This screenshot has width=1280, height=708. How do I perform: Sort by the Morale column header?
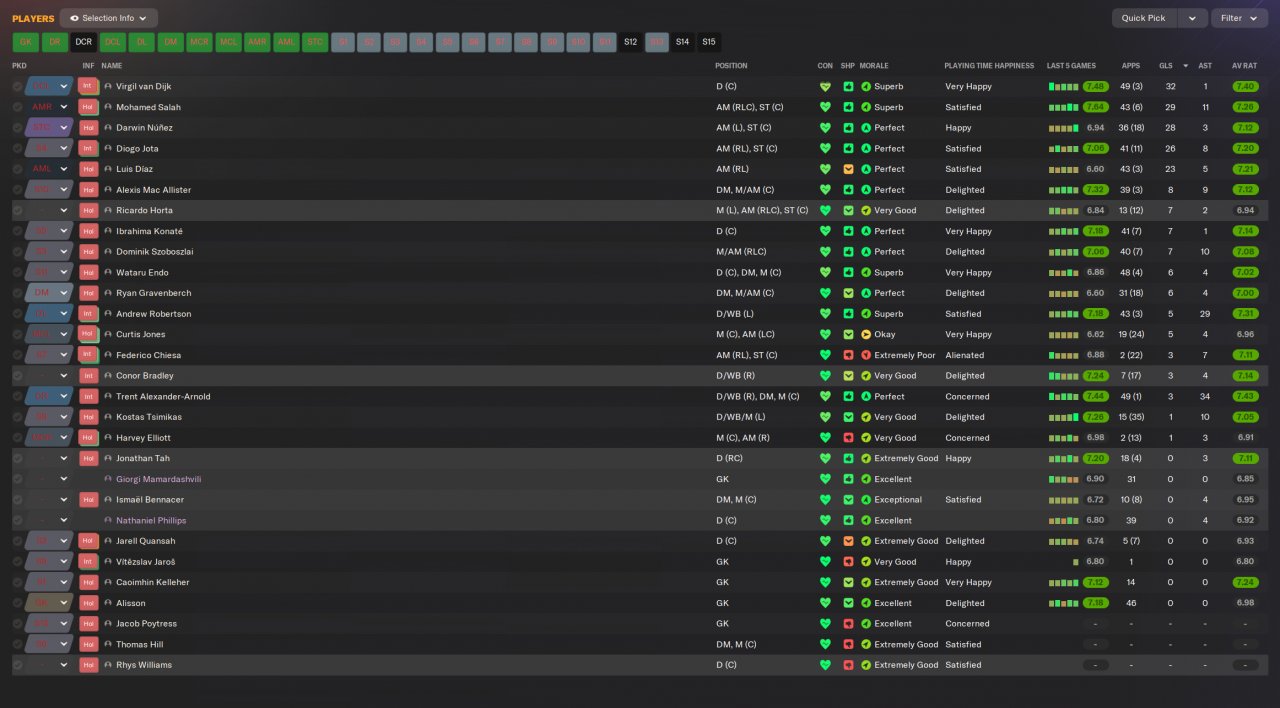[875, 66]
